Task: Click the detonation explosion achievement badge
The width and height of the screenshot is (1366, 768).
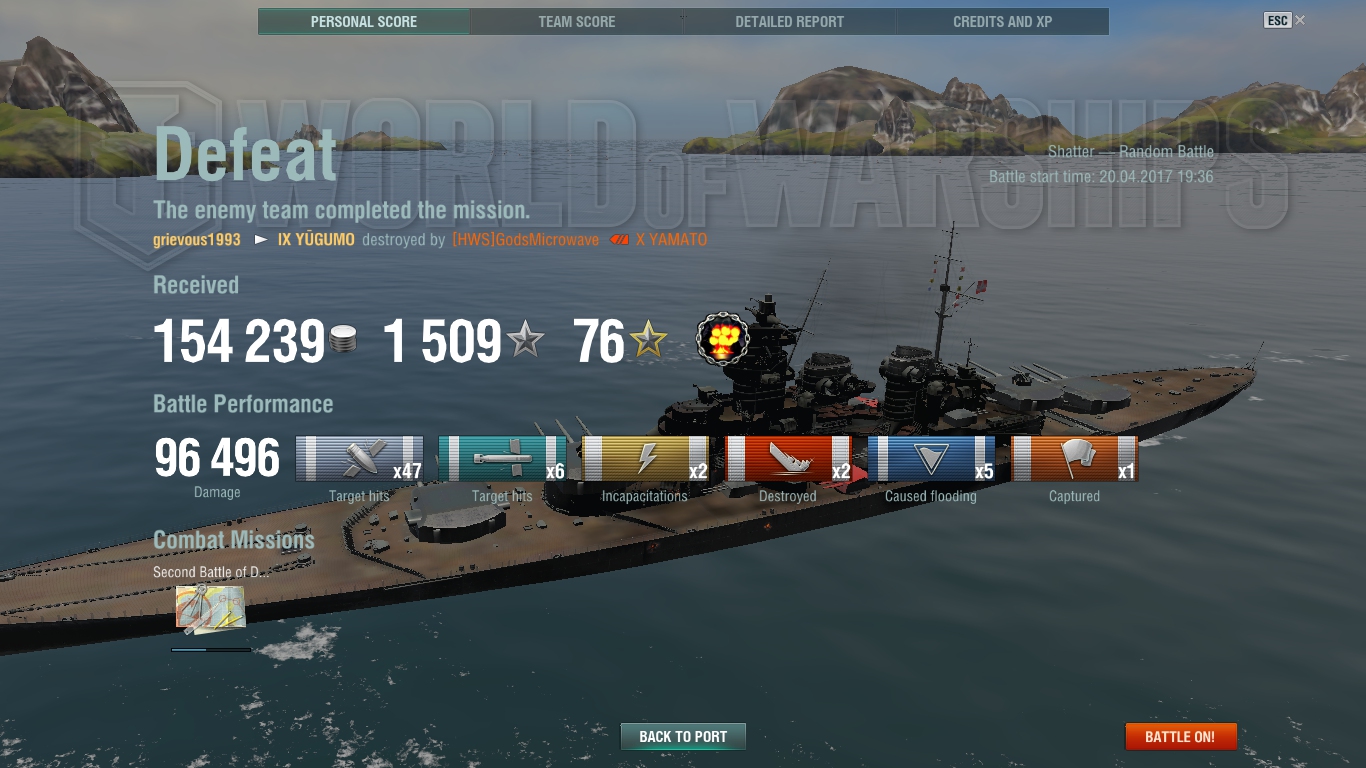Action: pyautogui.click(x=723, y=340)
